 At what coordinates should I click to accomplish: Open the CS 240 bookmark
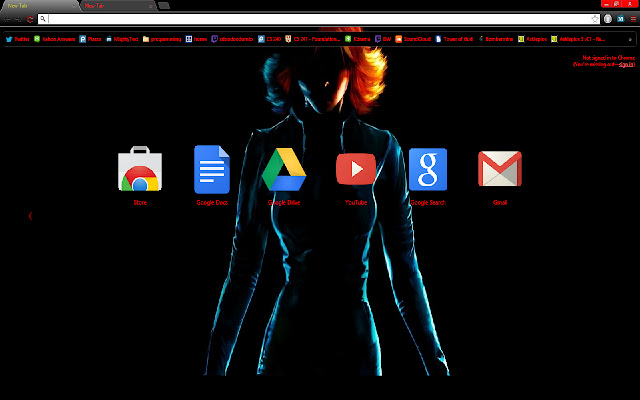click(x=269, y=39)
